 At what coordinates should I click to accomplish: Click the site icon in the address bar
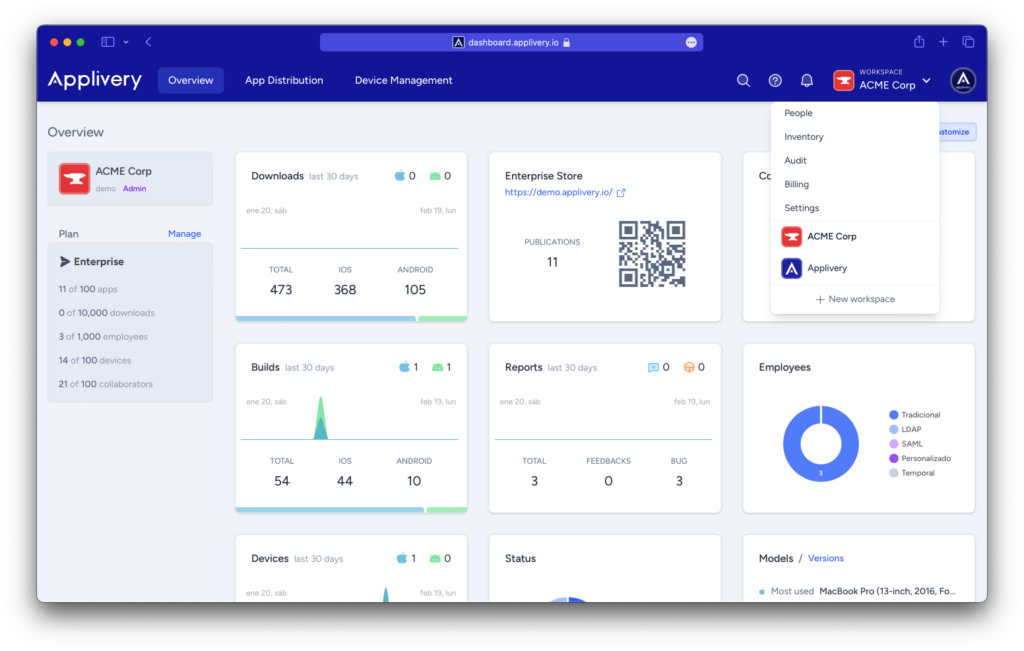[x=458, y=42]
